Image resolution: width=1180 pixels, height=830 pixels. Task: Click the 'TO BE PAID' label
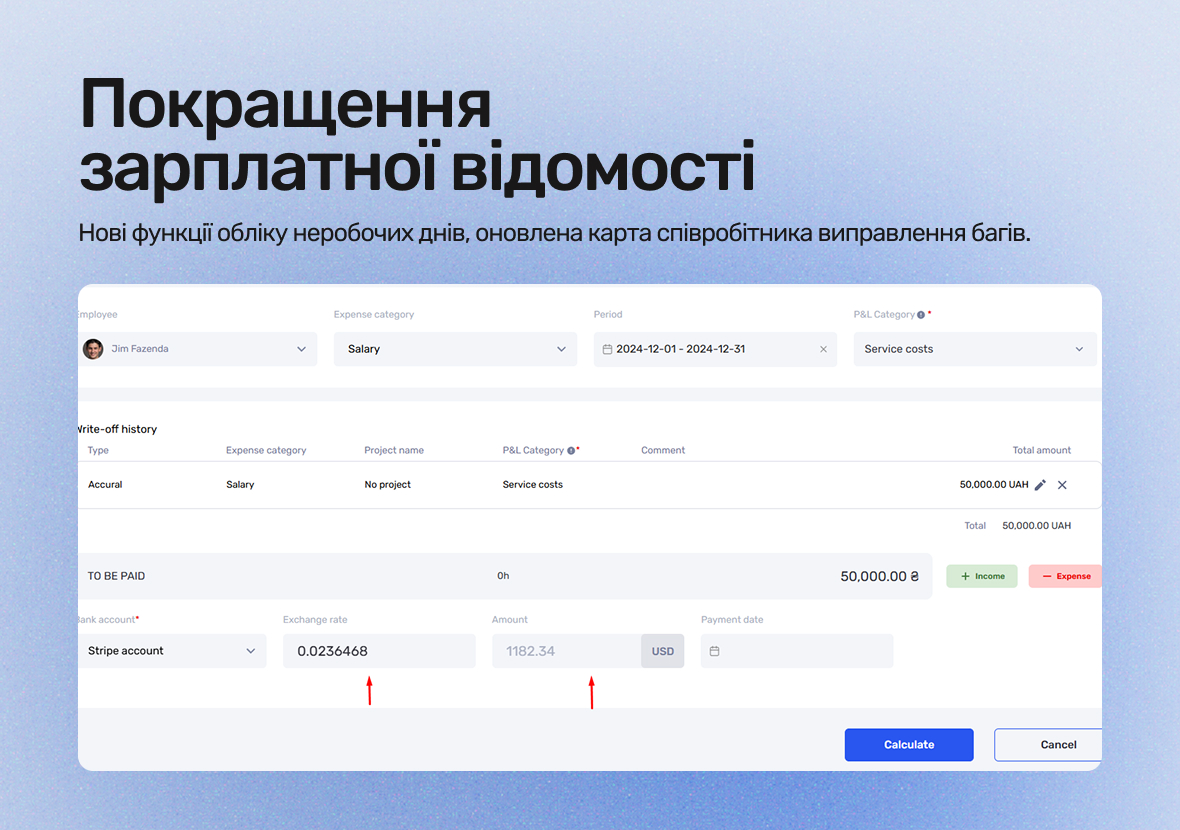click(117, 576)
